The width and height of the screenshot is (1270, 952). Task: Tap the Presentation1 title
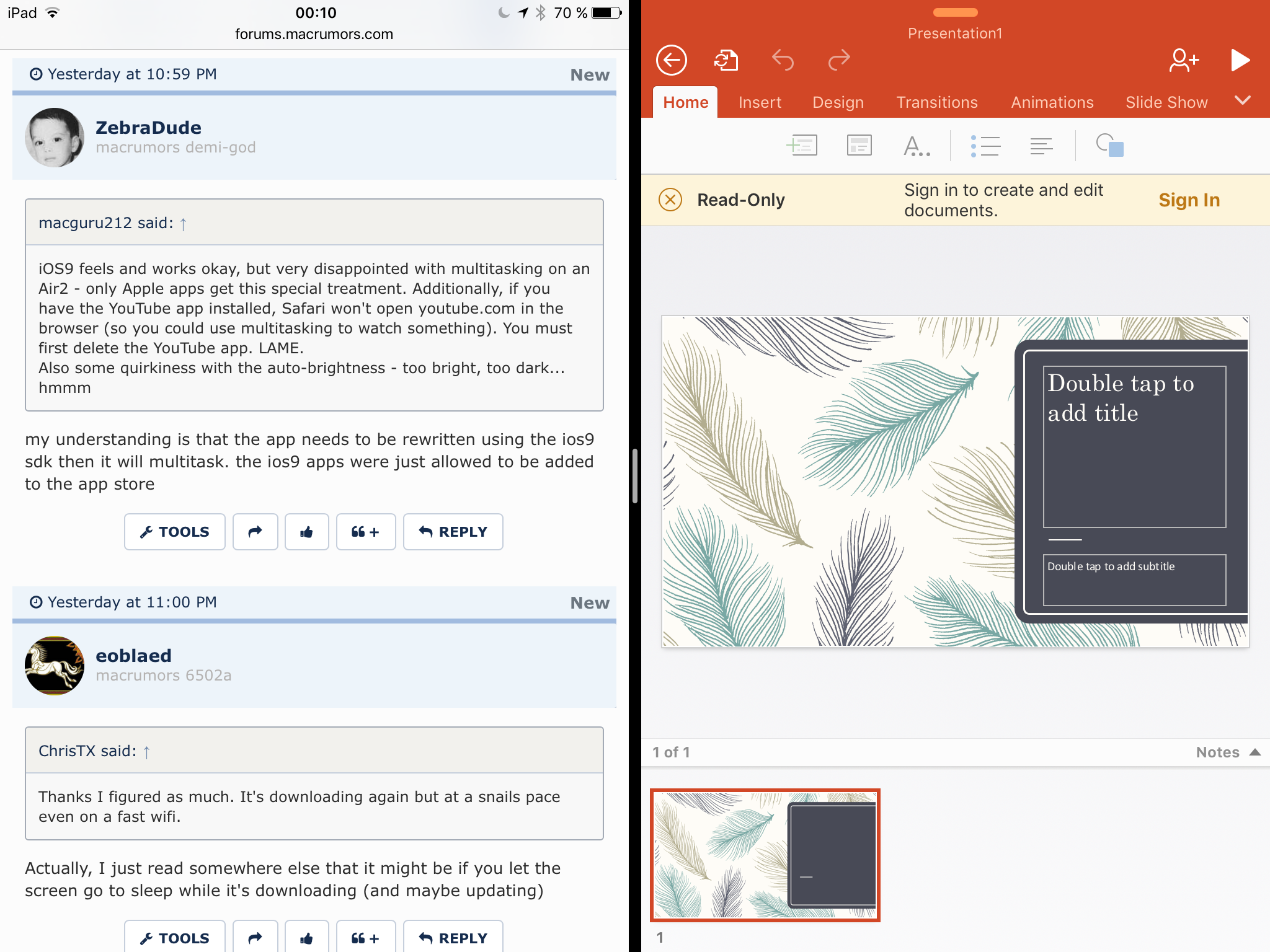pyautogui.click(x=955, y=33)
